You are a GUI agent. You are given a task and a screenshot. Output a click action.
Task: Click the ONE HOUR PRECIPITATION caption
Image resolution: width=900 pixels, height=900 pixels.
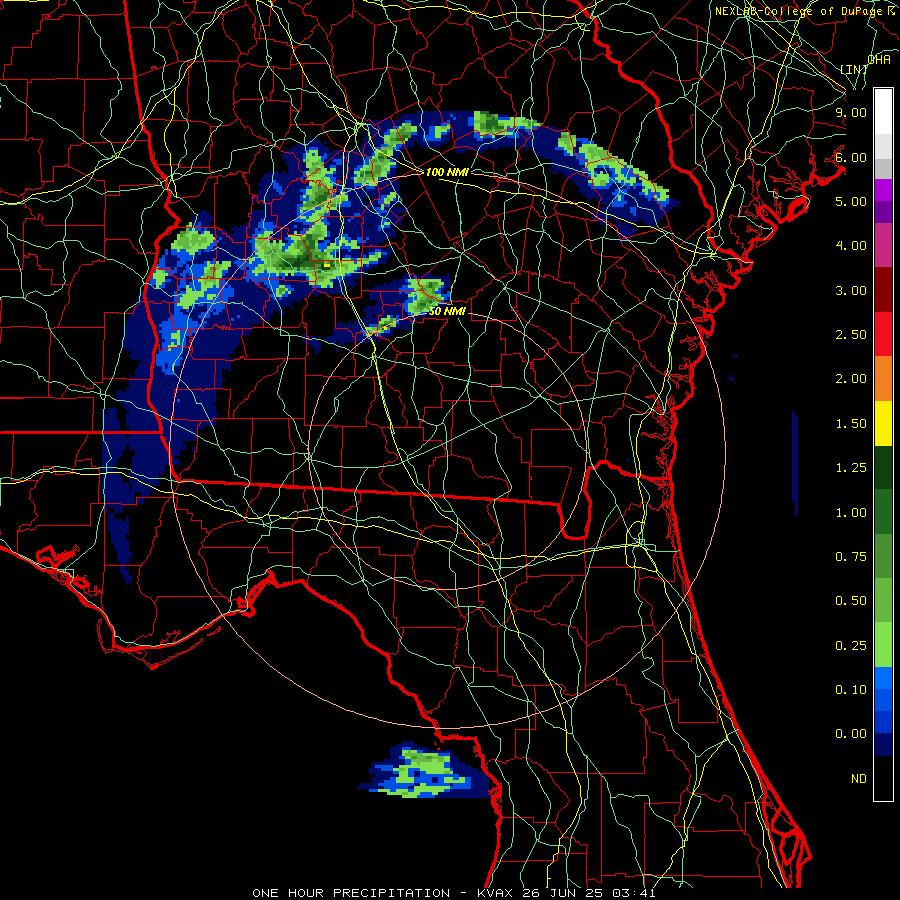tap(351, 893)
